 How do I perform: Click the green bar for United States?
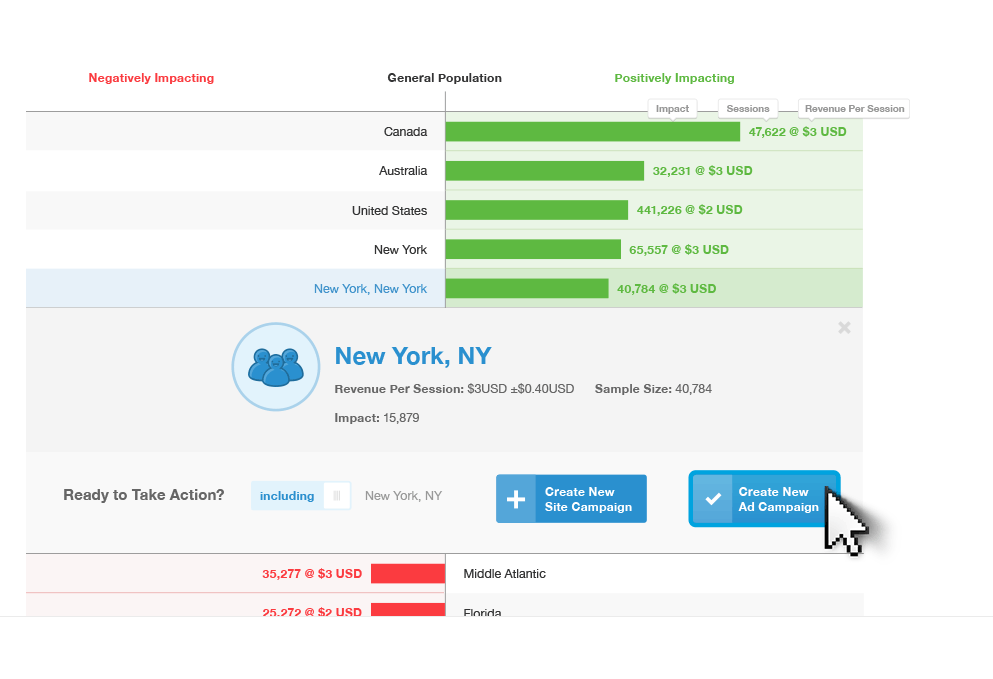[x=536, y=210]
